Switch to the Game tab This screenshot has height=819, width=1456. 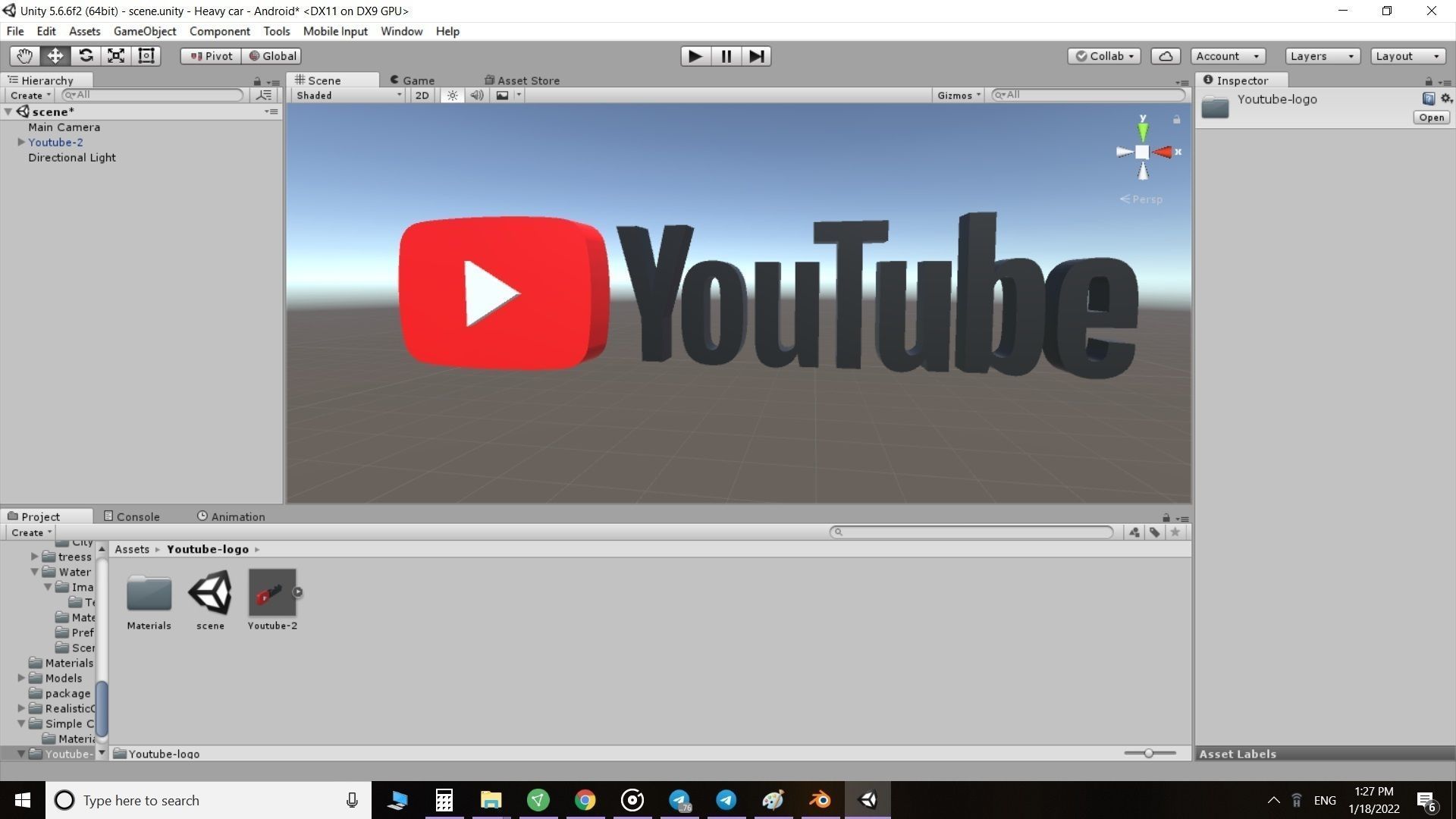[x=412, y=80]
